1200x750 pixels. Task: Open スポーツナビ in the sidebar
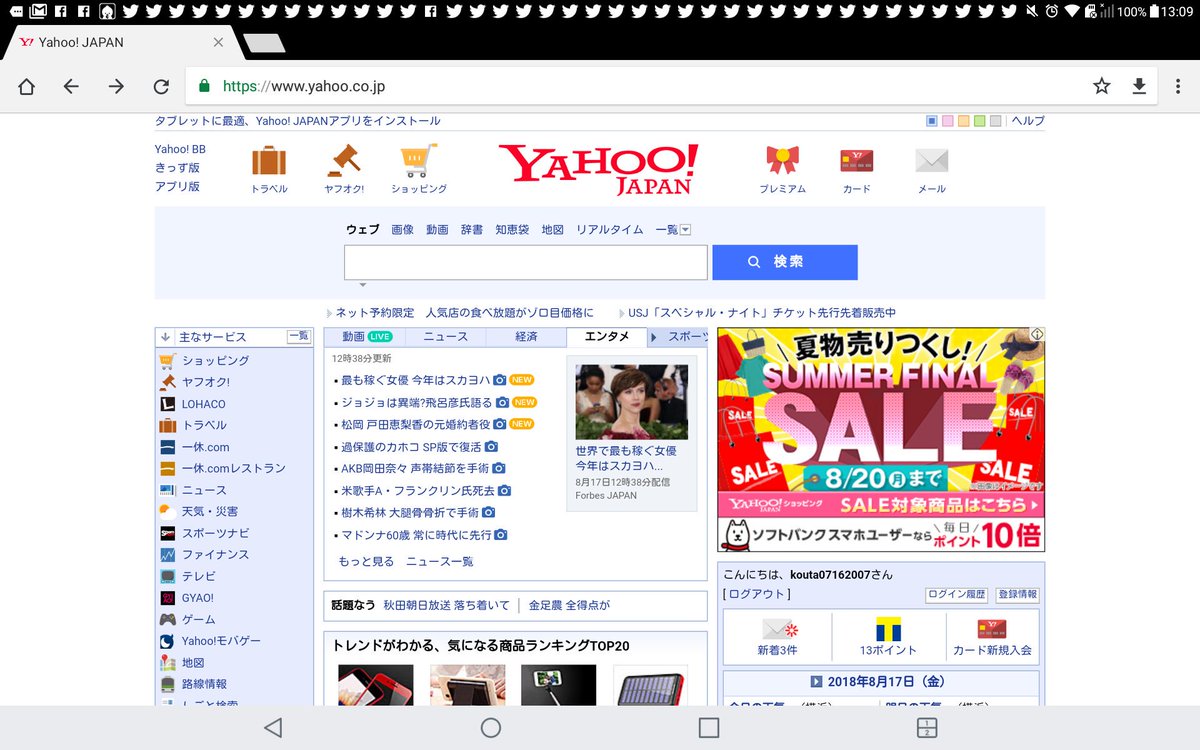tap(216, 533)
